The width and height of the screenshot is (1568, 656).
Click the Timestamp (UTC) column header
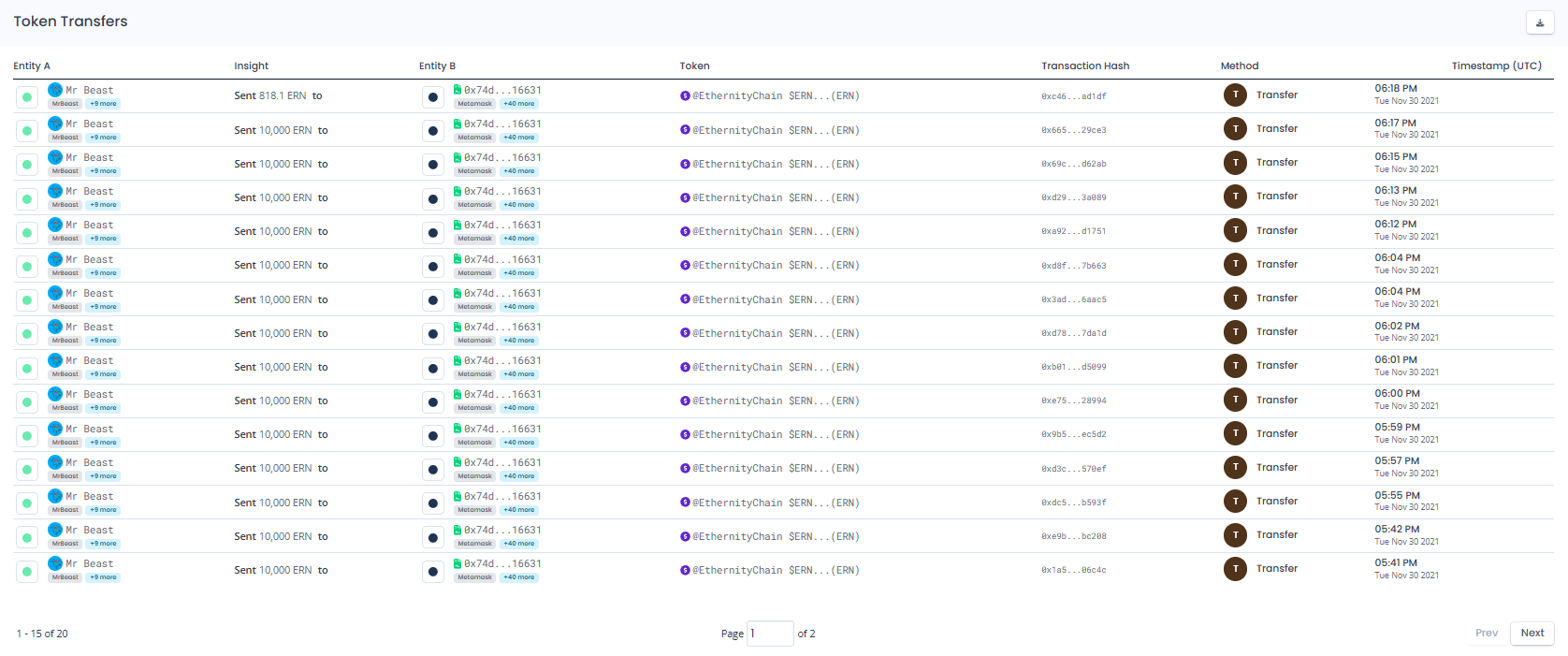coord(1496,66)
